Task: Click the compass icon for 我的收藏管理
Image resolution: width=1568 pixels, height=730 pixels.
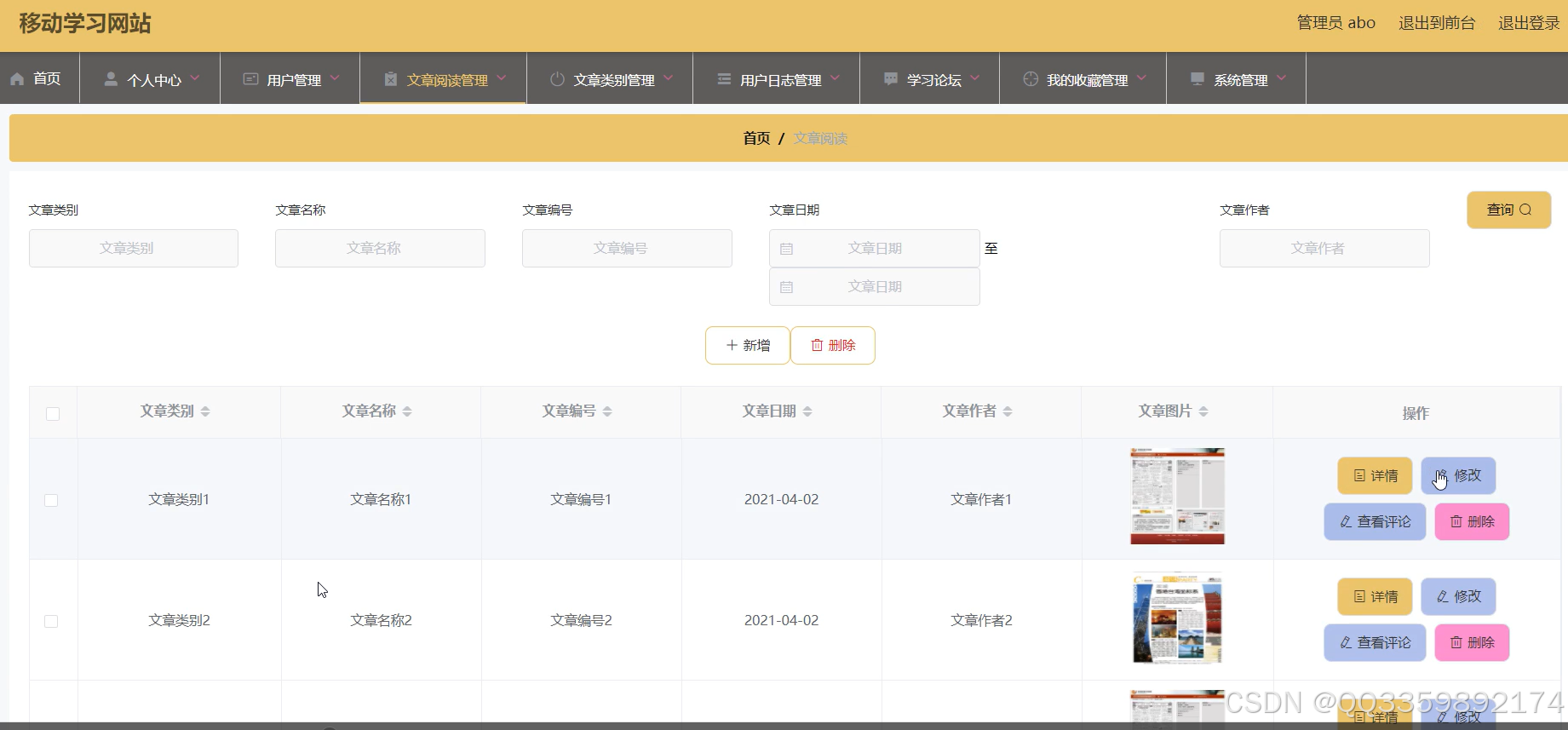Action: coord(1031,79)
